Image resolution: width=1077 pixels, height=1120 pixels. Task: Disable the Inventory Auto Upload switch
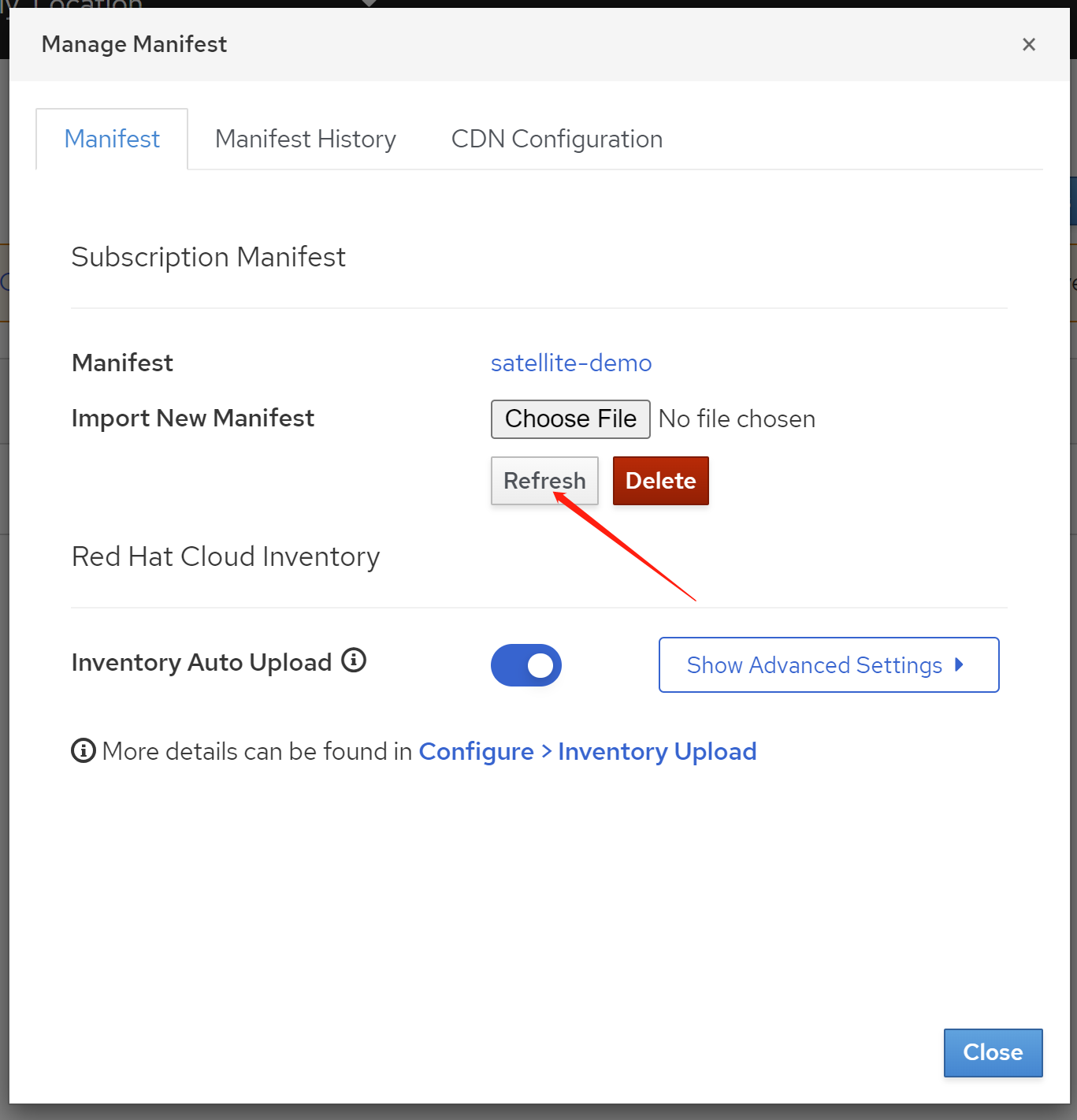click(x=526, y=665)
